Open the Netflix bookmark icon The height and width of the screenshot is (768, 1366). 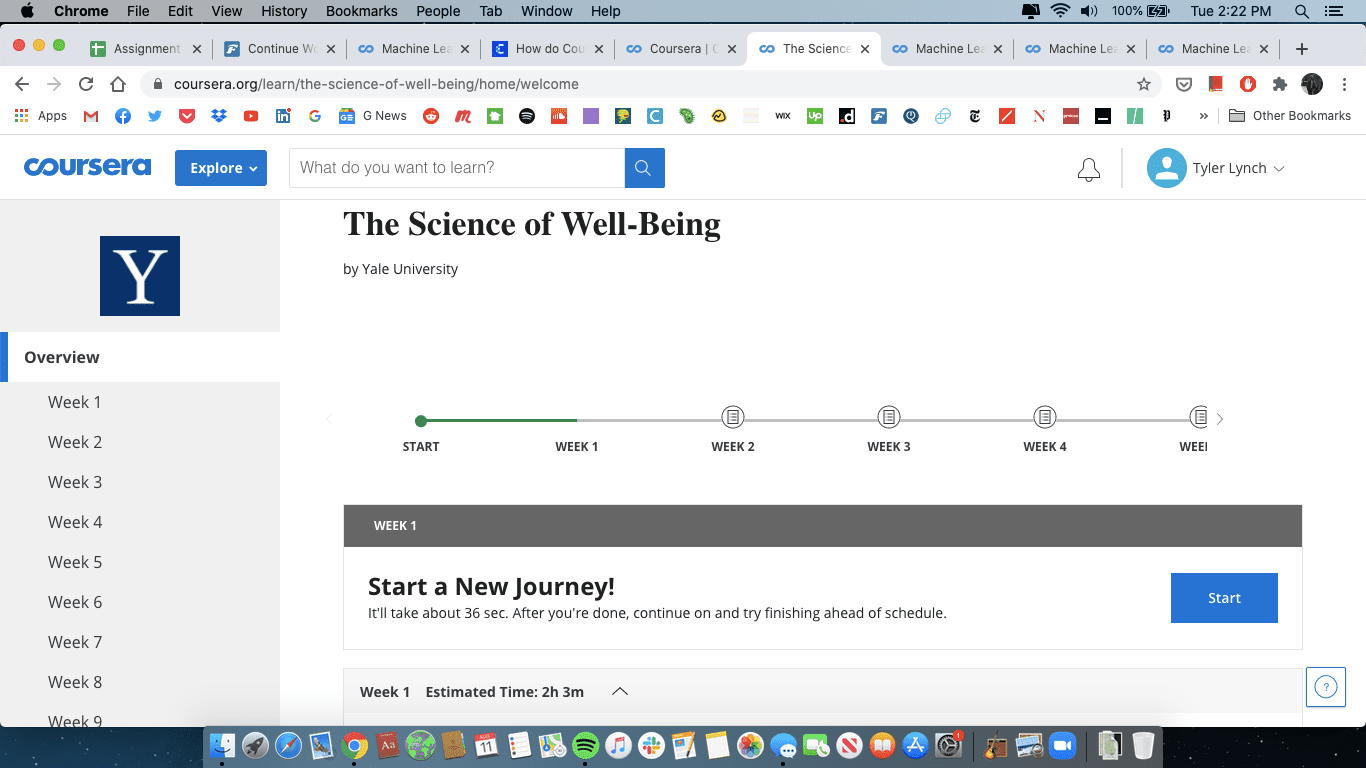(x=1039, y=116)
